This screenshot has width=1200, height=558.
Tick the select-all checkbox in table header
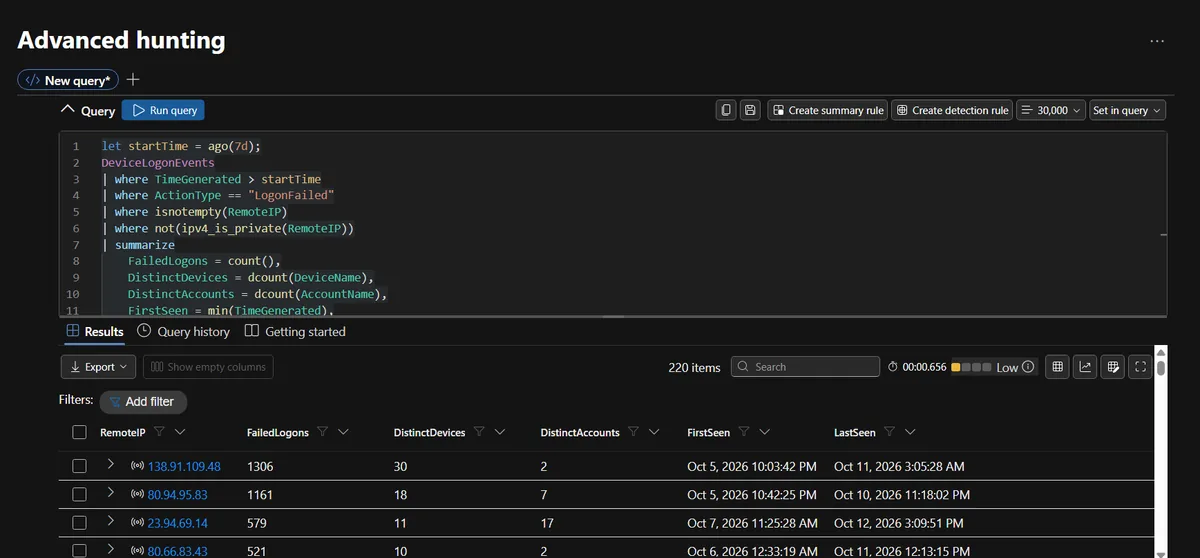click(80, 432)
